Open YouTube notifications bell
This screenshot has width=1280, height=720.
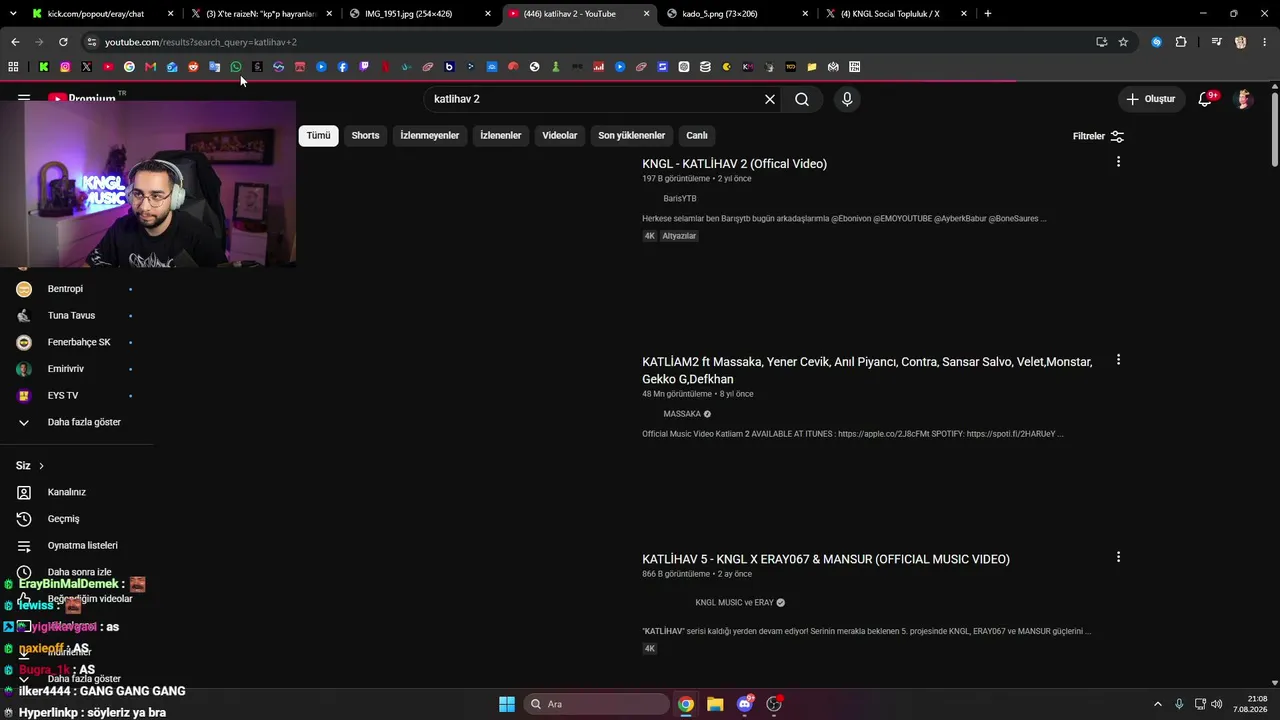[x=1205, y=99]
